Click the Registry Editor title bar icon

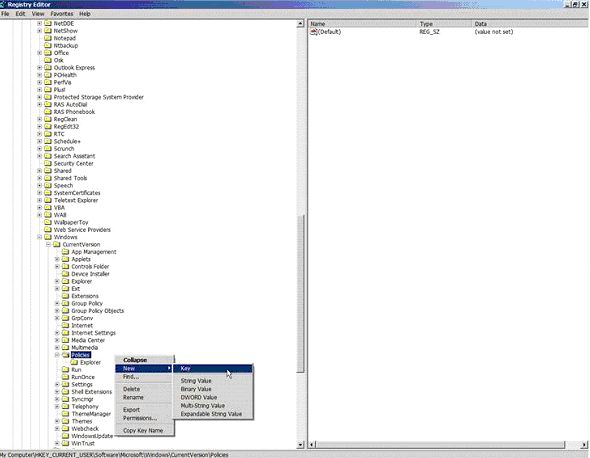[x=2, y=5]
